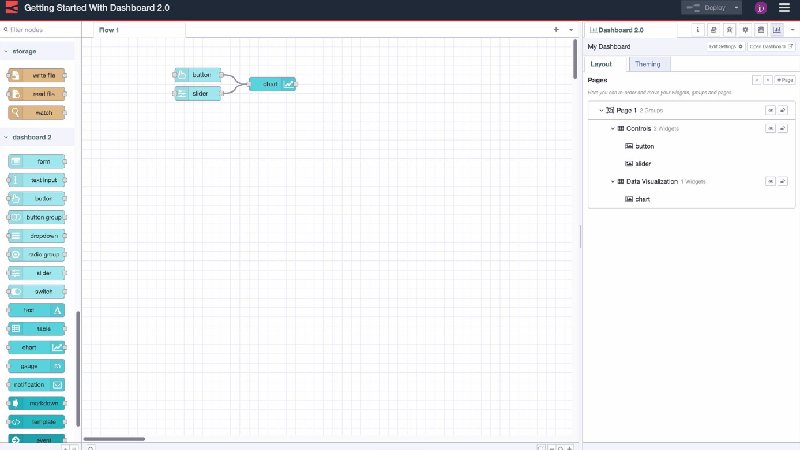Click the 'My Dashboard' title text
Viewport: 800px width, 450px height.
click(x=609, y=46)
